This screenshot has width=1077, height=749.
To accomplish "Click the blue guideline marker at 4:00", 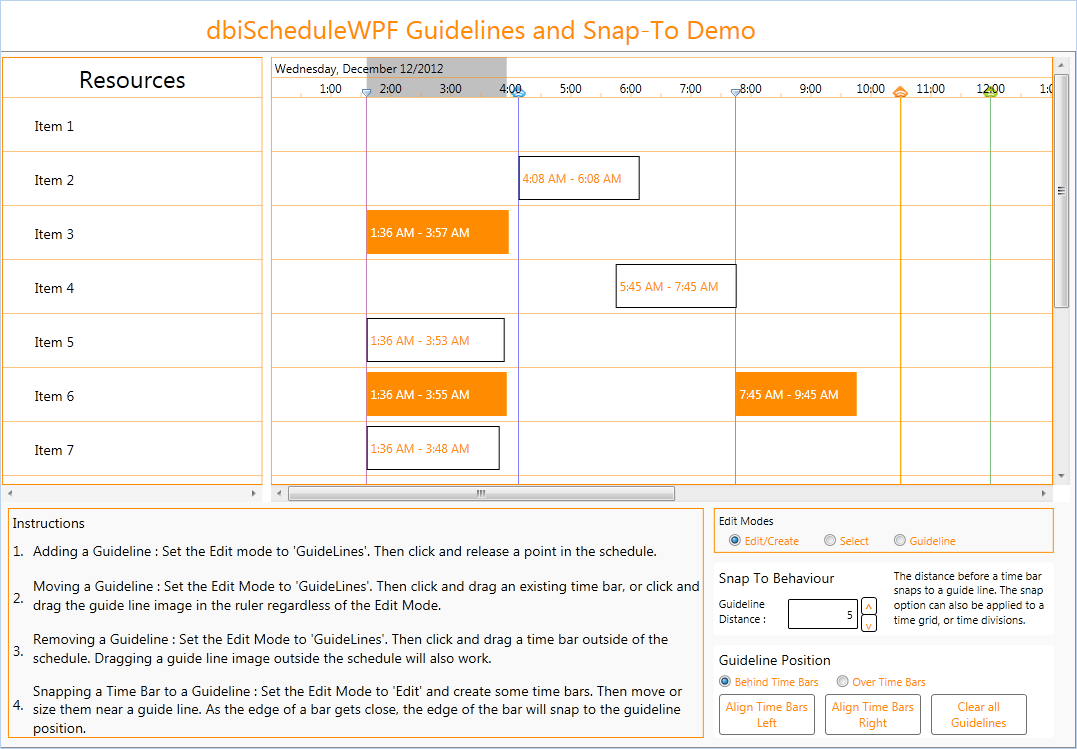I will [517, 92].
